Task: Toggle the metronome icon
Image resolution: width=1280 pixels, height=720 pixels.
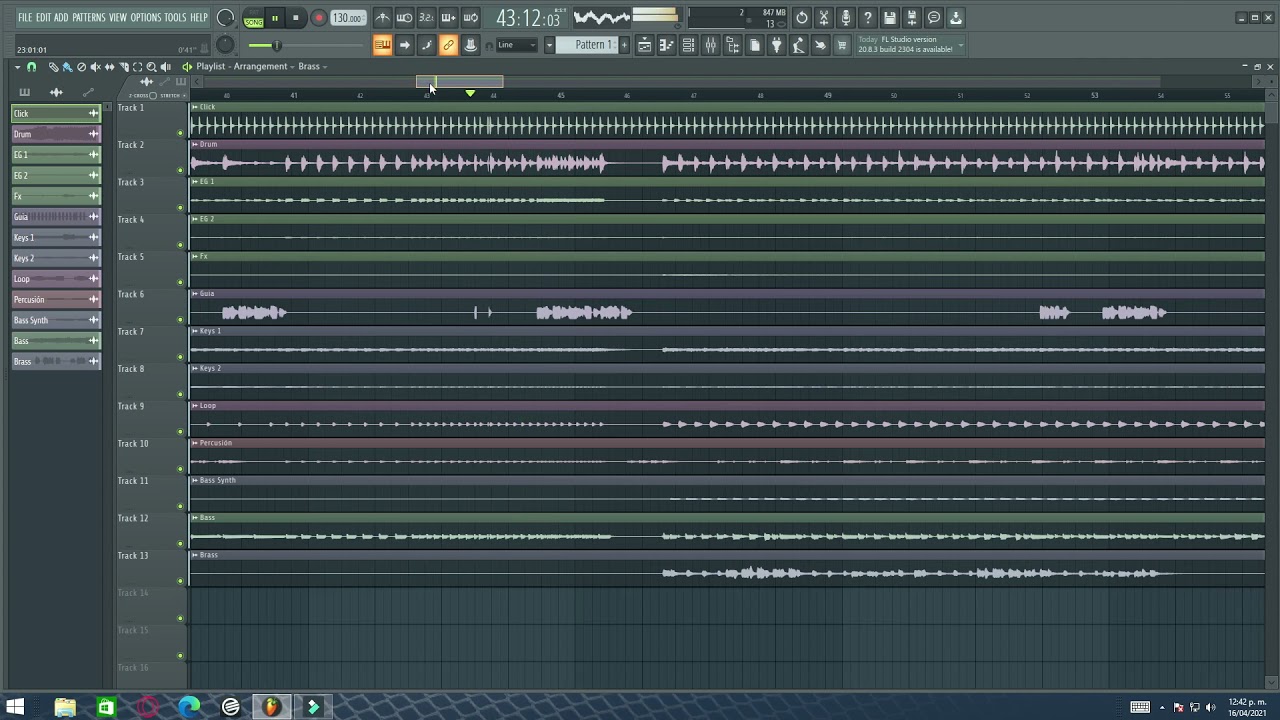Action: (x=383, y=18)
